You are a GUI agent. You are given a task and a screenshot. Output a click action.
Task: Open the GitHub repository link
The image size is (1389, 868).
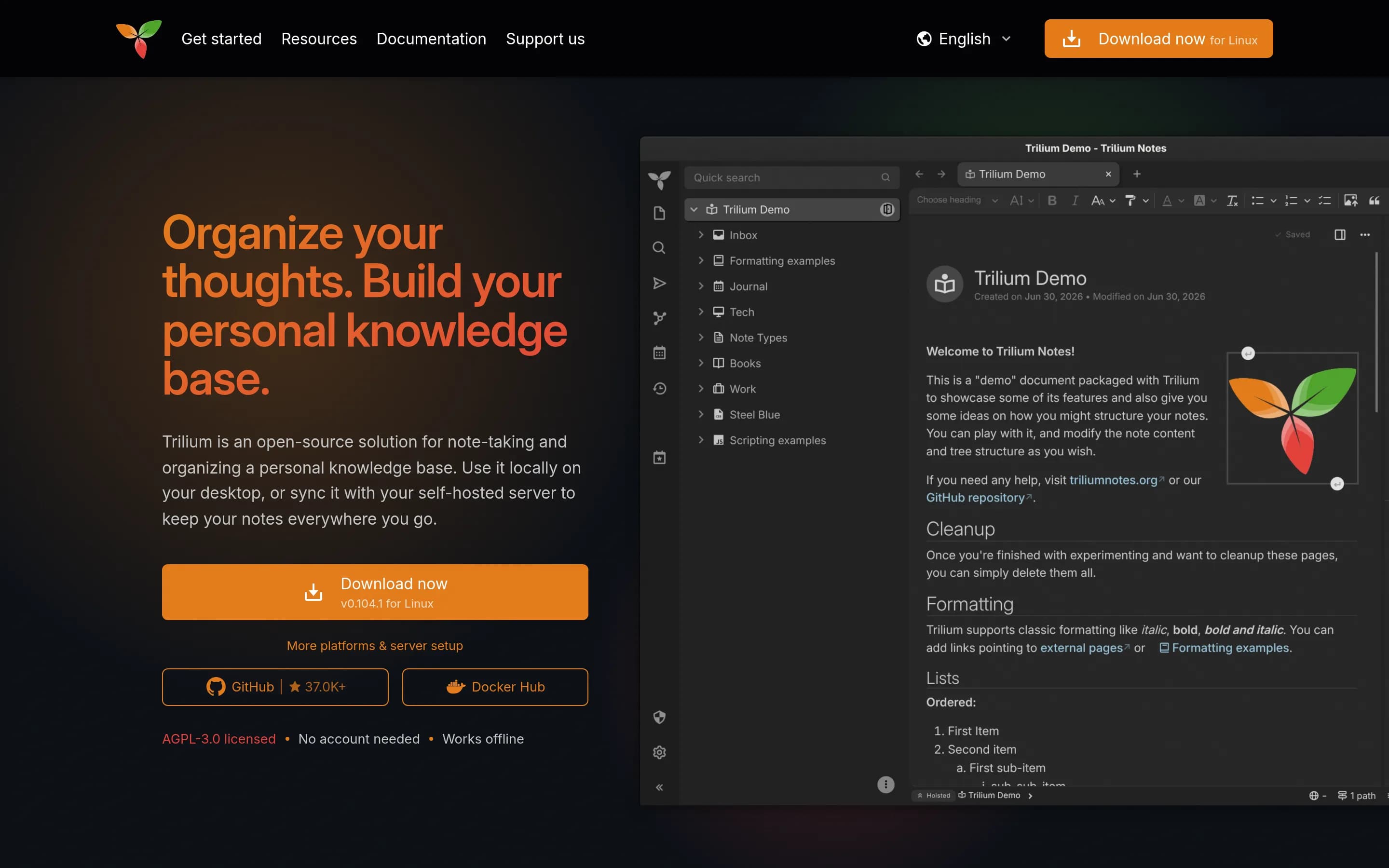coord(975,498)
